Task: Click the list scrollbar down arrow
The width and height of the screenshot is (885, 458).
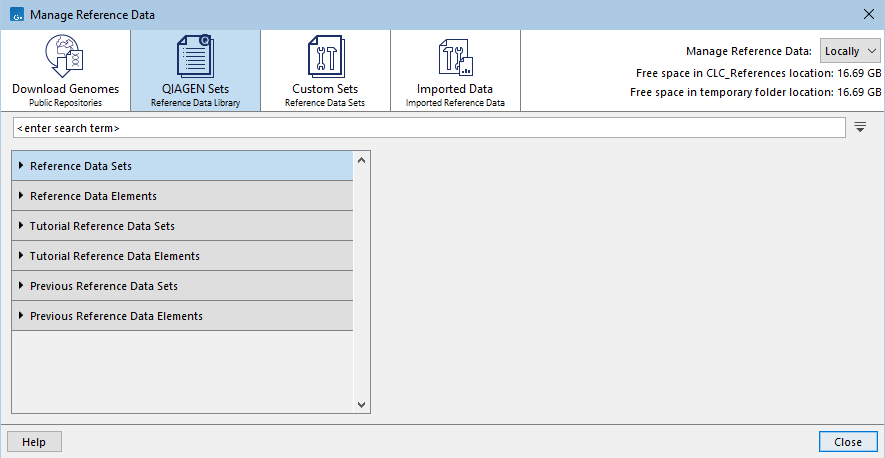Action: tap(362, 404)
